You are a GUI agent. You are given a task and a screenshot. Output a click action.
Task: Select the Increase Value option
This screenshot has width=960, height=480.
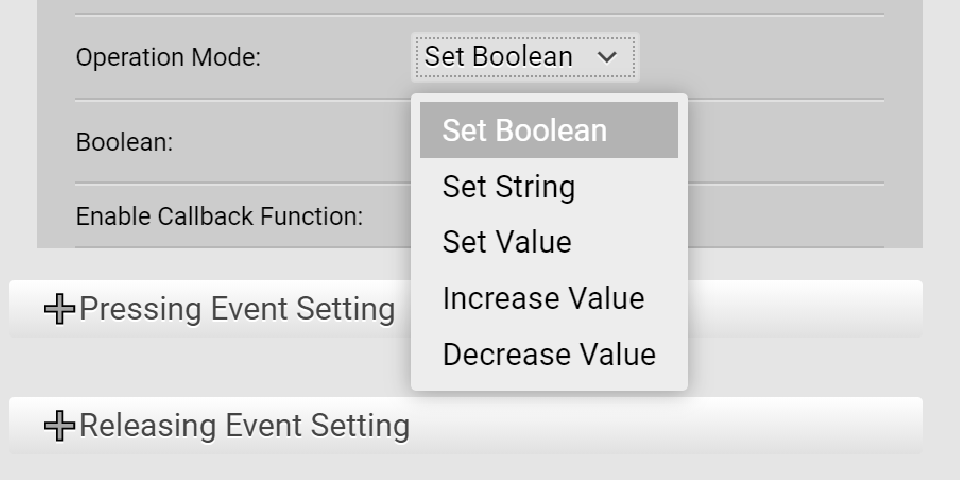pos(543,299)
